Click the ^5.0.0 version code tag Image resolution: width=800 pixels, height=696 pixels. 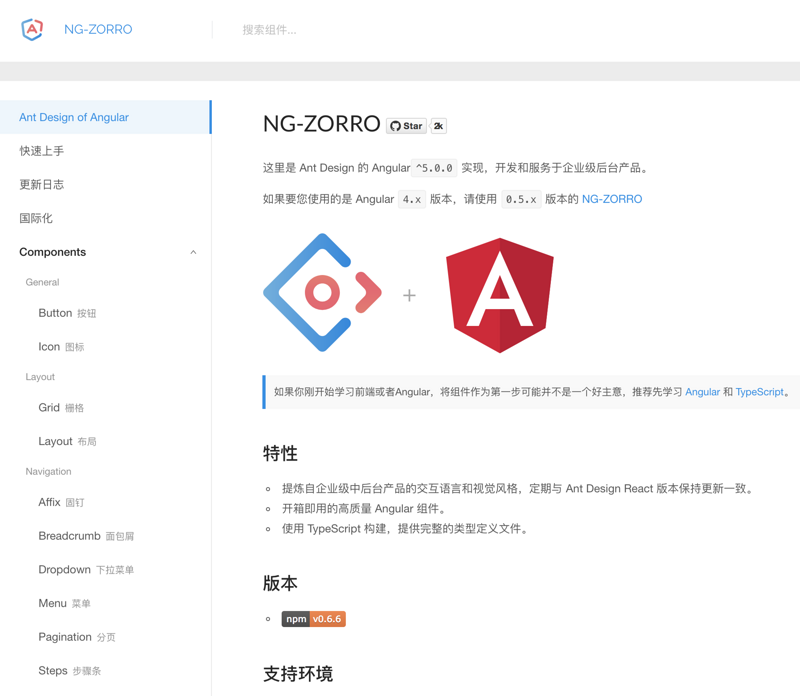[434, 168]
